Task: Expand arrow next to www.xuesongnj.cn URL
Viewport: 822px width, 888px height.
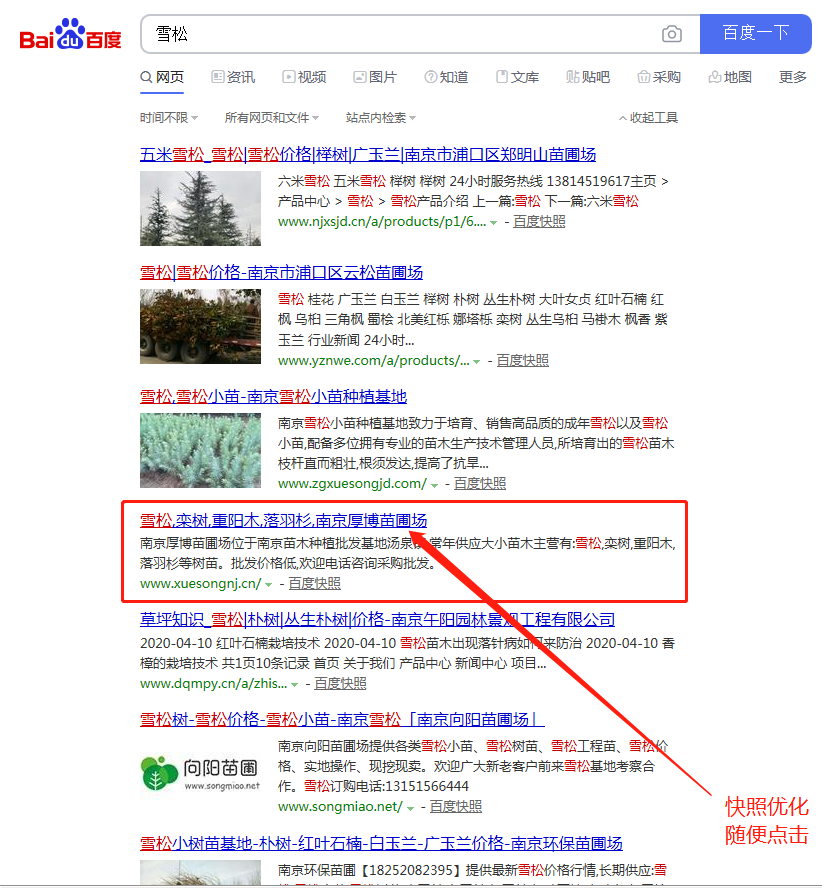Action: [269, 585]
